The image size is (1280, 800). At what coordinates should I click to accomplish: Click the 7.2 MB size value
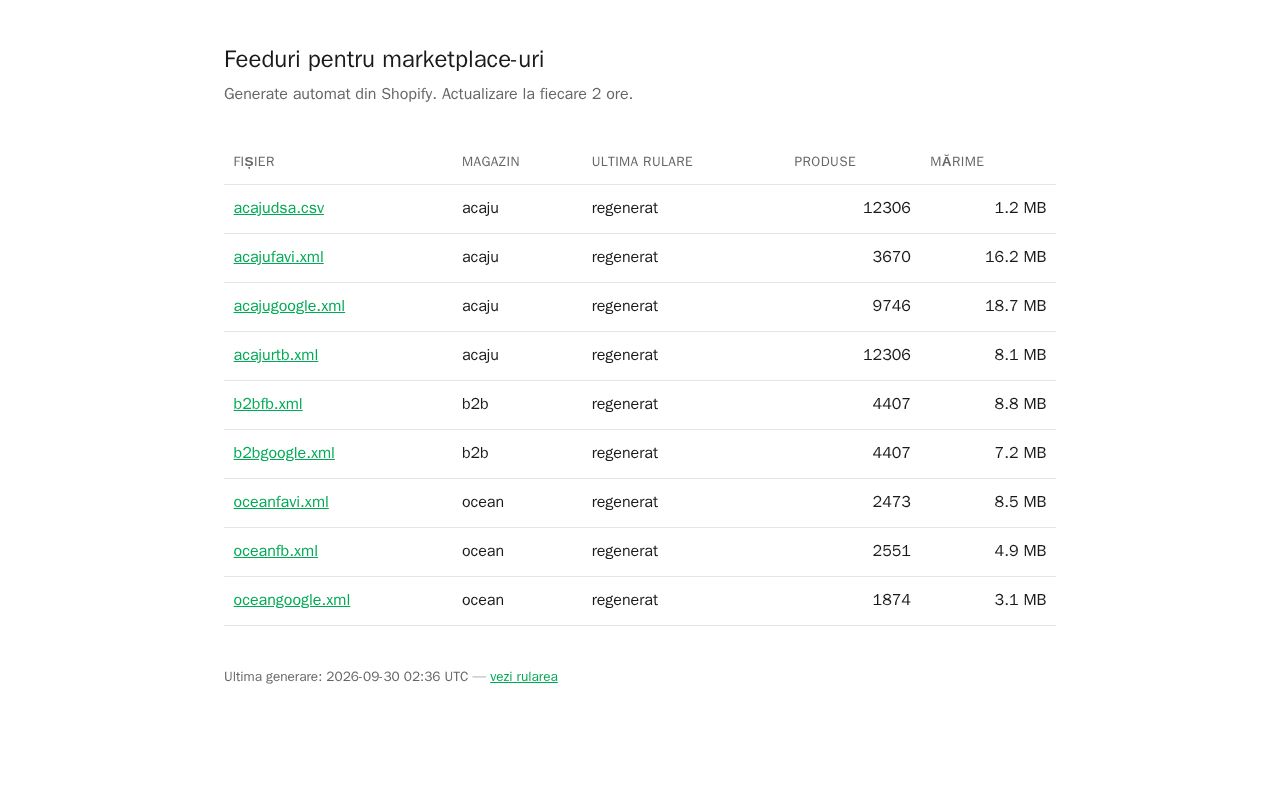point(1020,453)
